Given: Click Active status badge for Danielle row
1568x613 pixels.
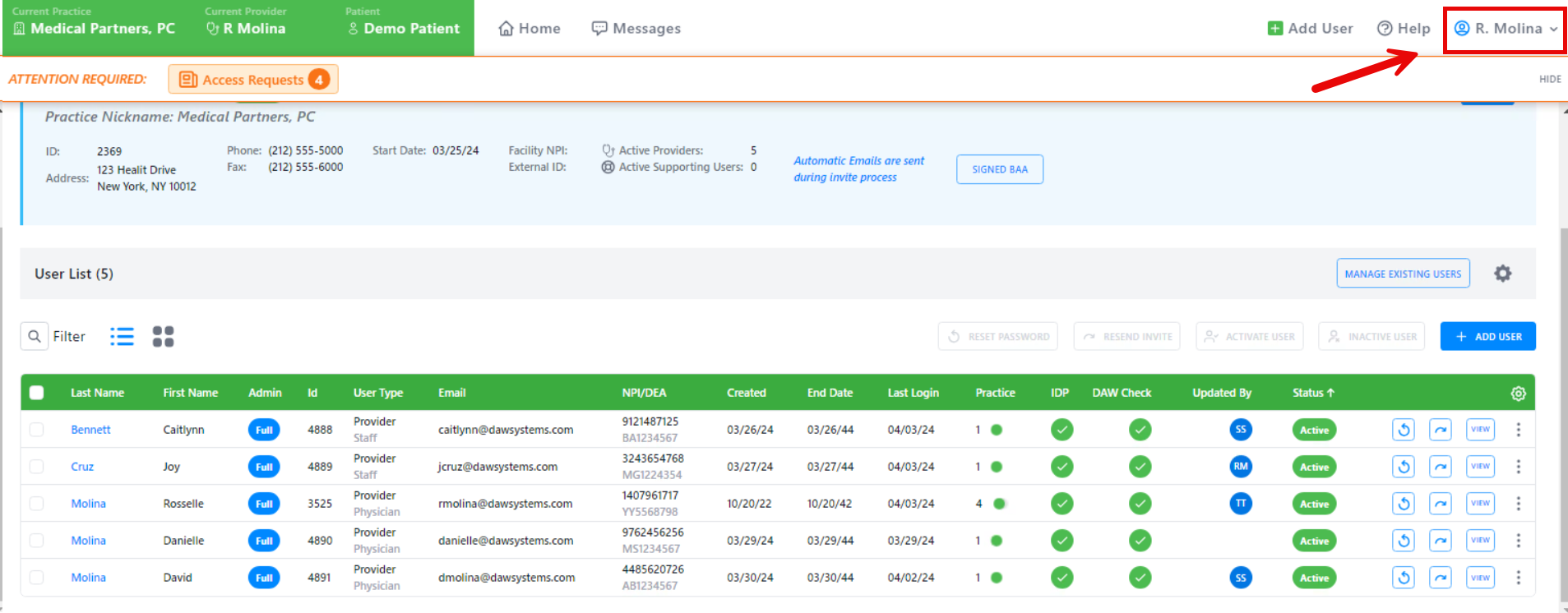Looking at the screenshot, I should (1314, 541).
